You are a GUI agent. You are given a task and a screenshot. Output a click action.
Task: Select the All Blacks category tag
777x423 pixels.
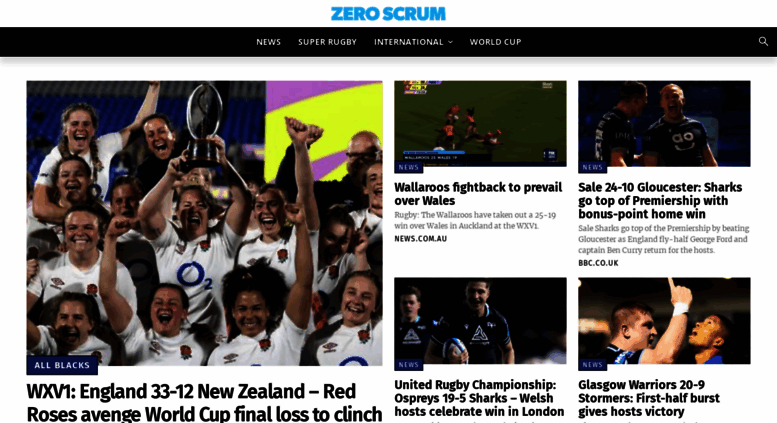[62, 365]
